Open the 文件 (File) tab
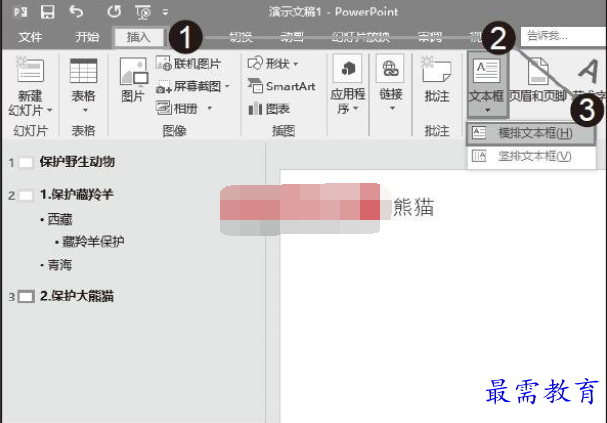Viewport: 607px width, 423px height. pyautogui.click(x=30, y=37)
